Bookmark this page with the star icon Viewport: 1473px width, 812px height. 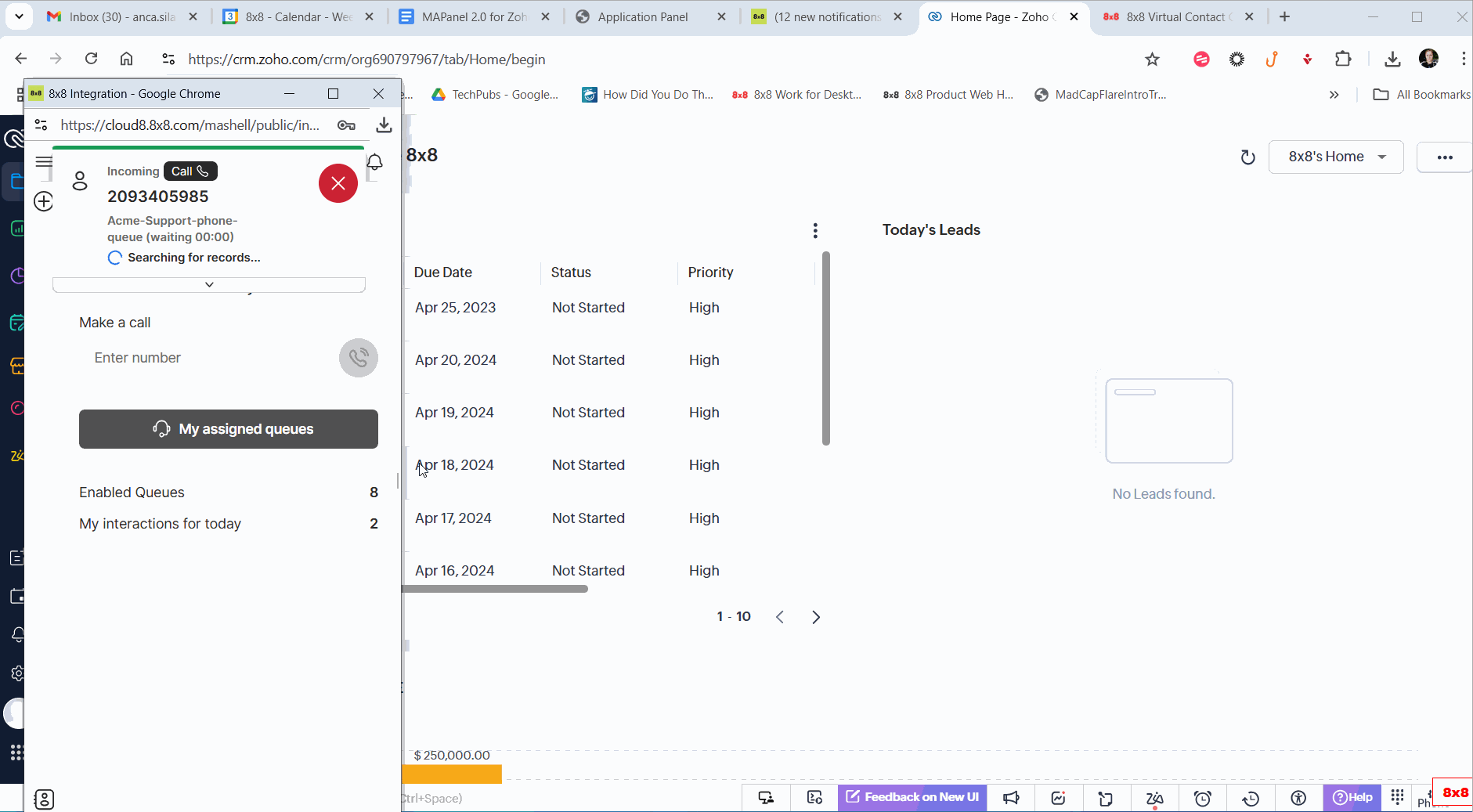point(1152,60)
